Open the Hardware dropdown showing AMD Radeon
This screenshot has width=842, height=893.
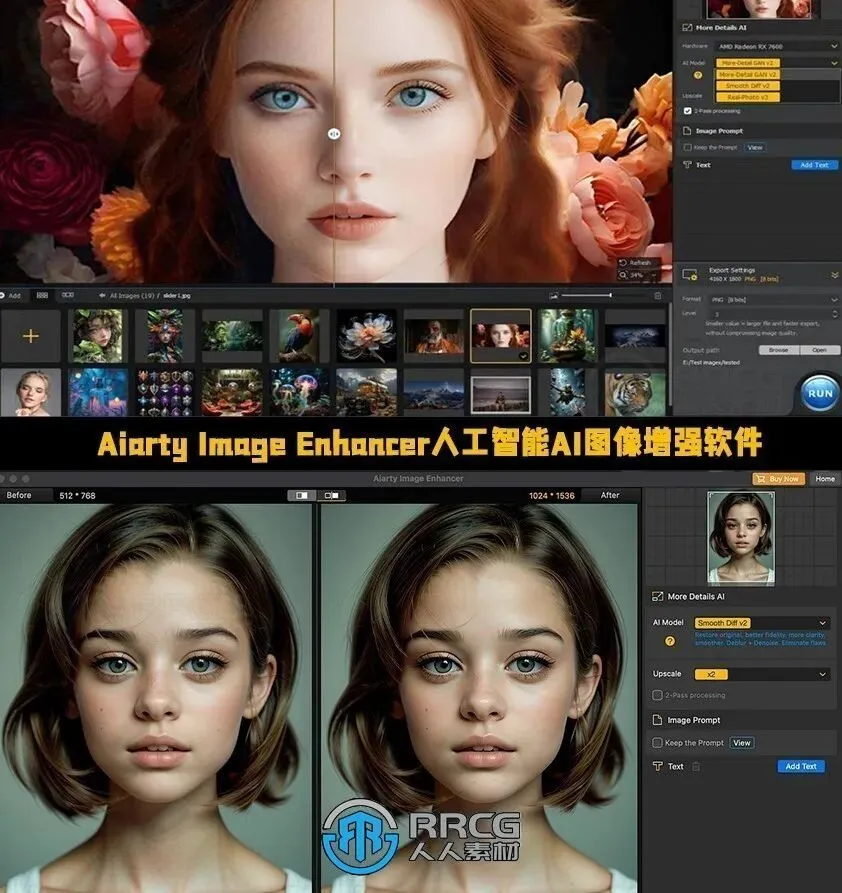click(x=777, y=46)
